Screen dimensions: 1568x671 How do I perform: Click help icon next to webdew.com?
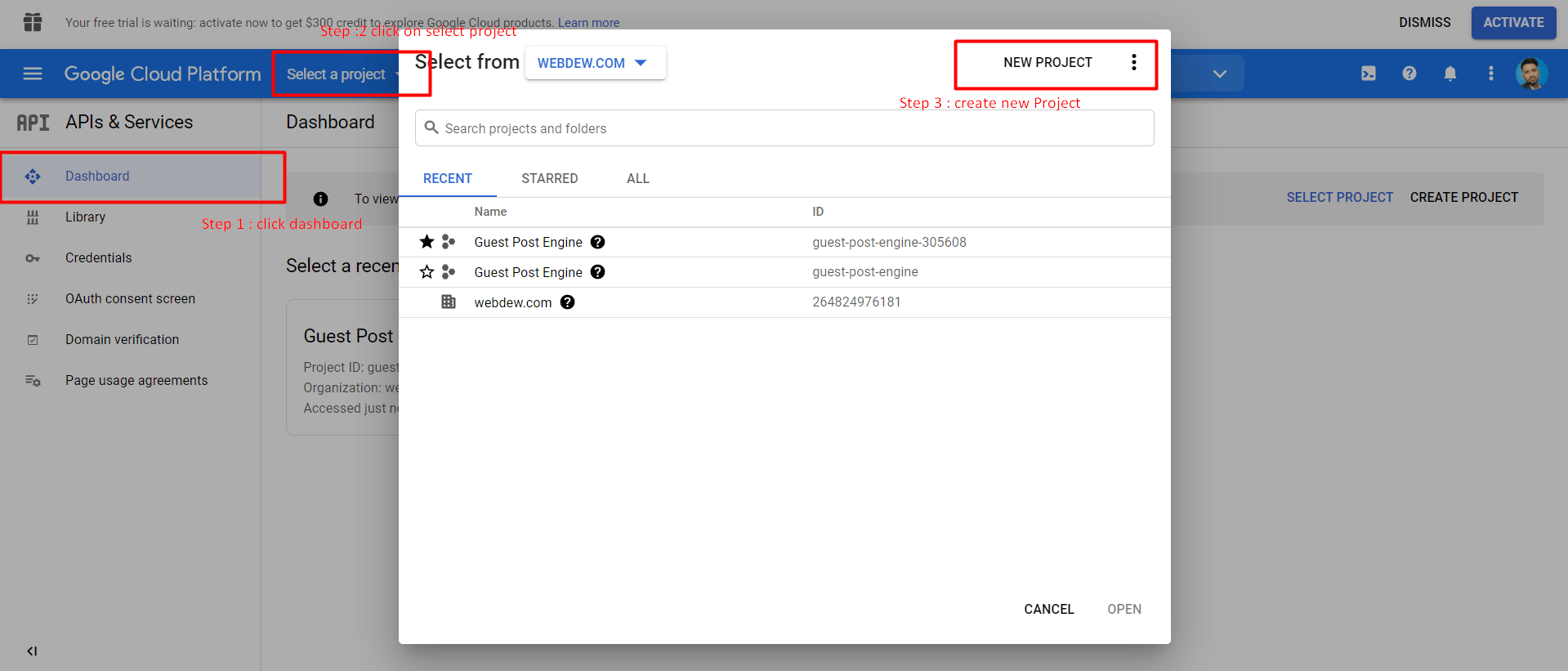coord(568,302)
